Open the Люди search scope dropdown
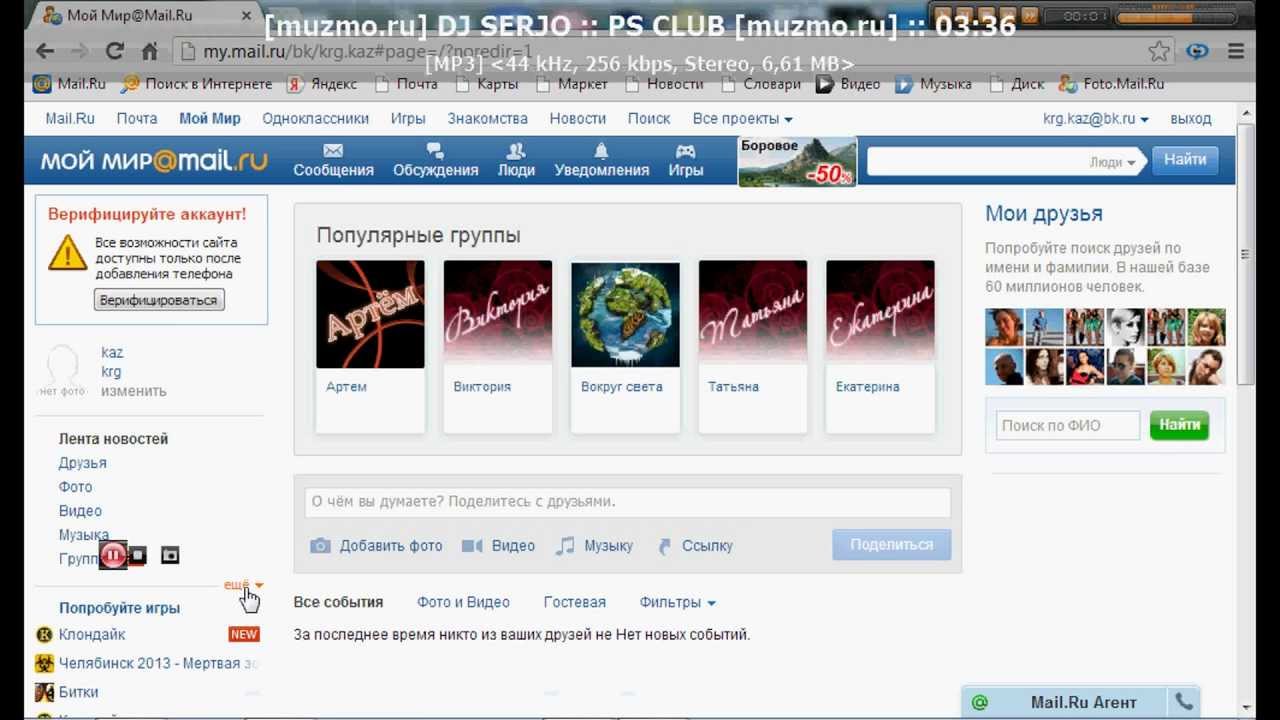Screen dimensions: 1280x720 click(1112, 162)
